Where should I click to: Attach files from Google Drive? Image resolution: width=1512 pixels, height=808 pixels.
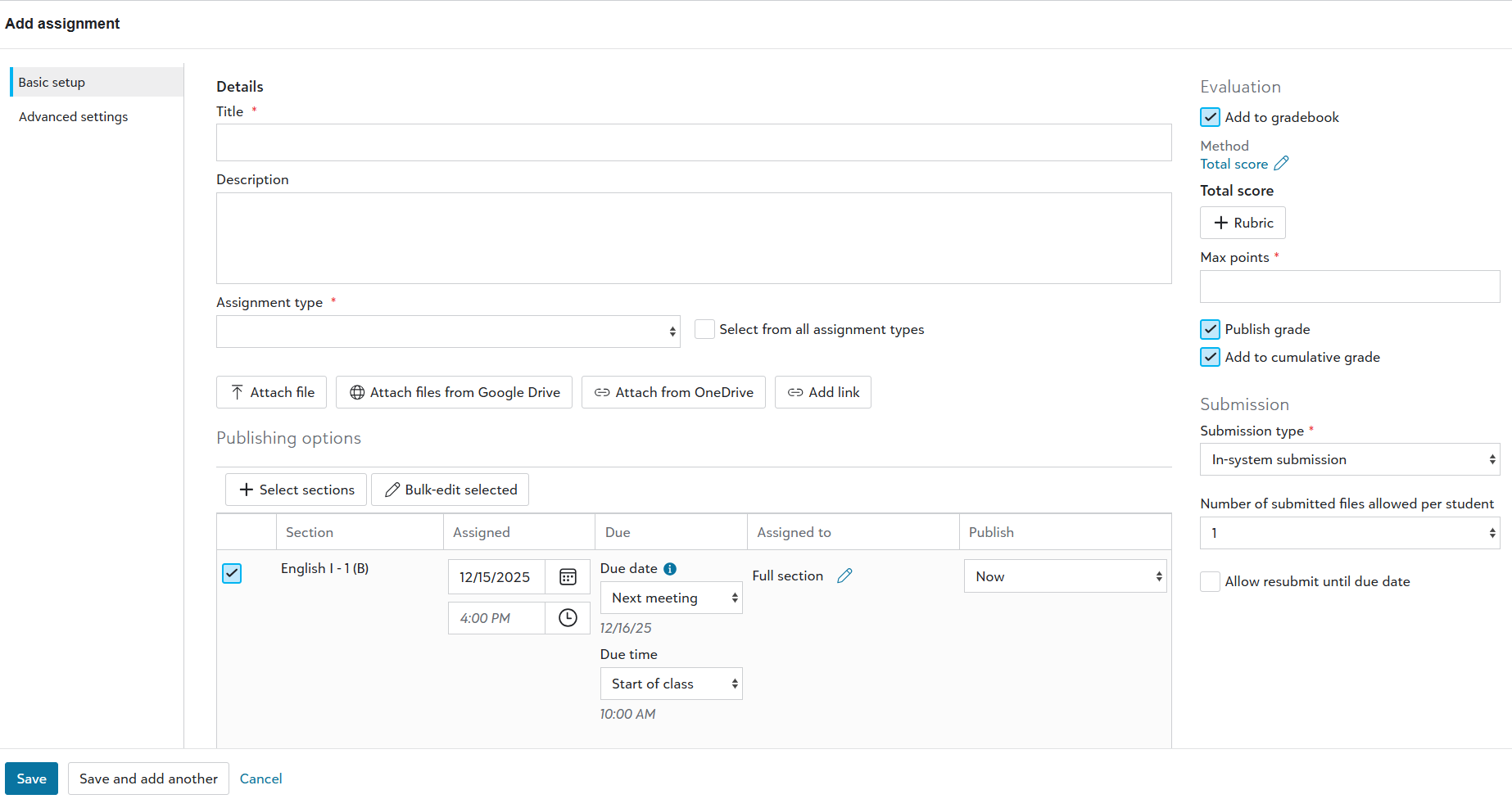click(x=454, y=392)
